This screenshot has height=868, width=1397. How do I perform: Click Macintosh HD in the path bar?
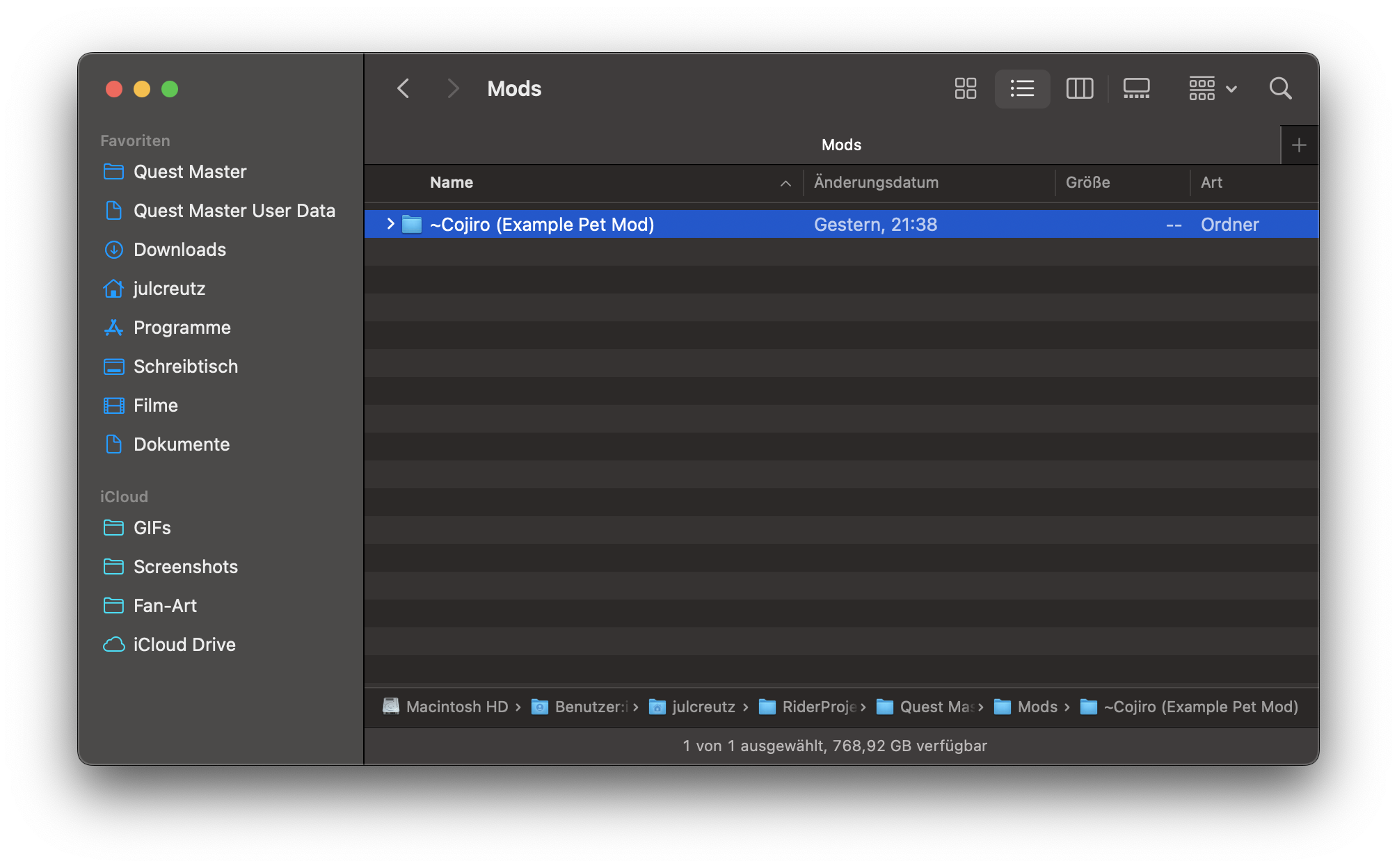pos(446,707)
